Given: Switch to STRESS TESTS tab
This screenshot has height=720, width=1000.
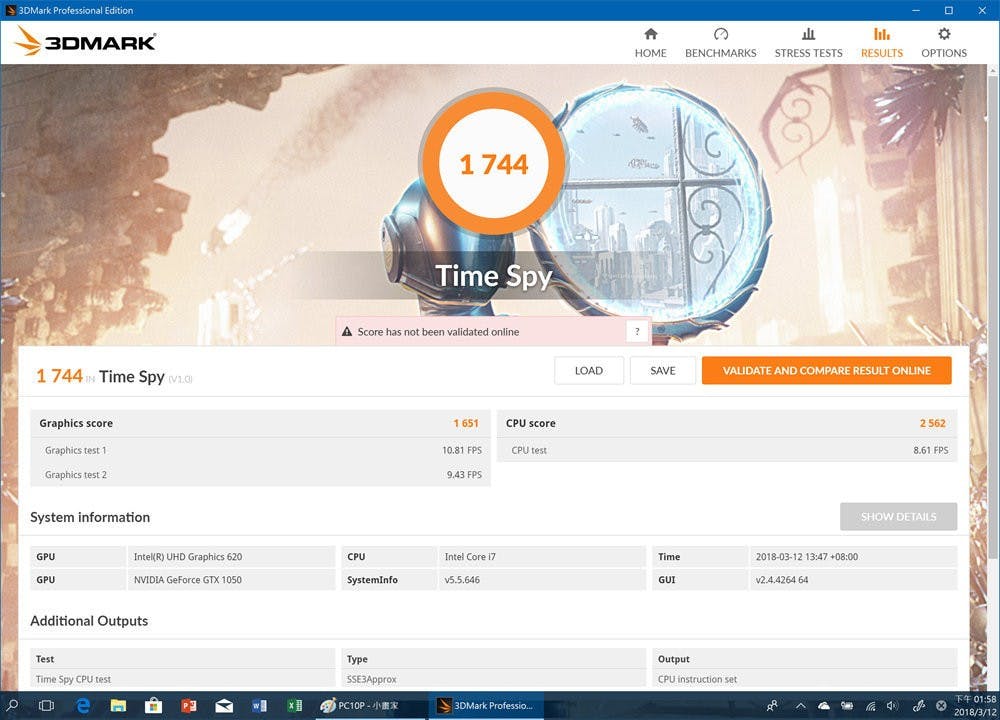Looking at the screenshot, I should pos(808,43).
